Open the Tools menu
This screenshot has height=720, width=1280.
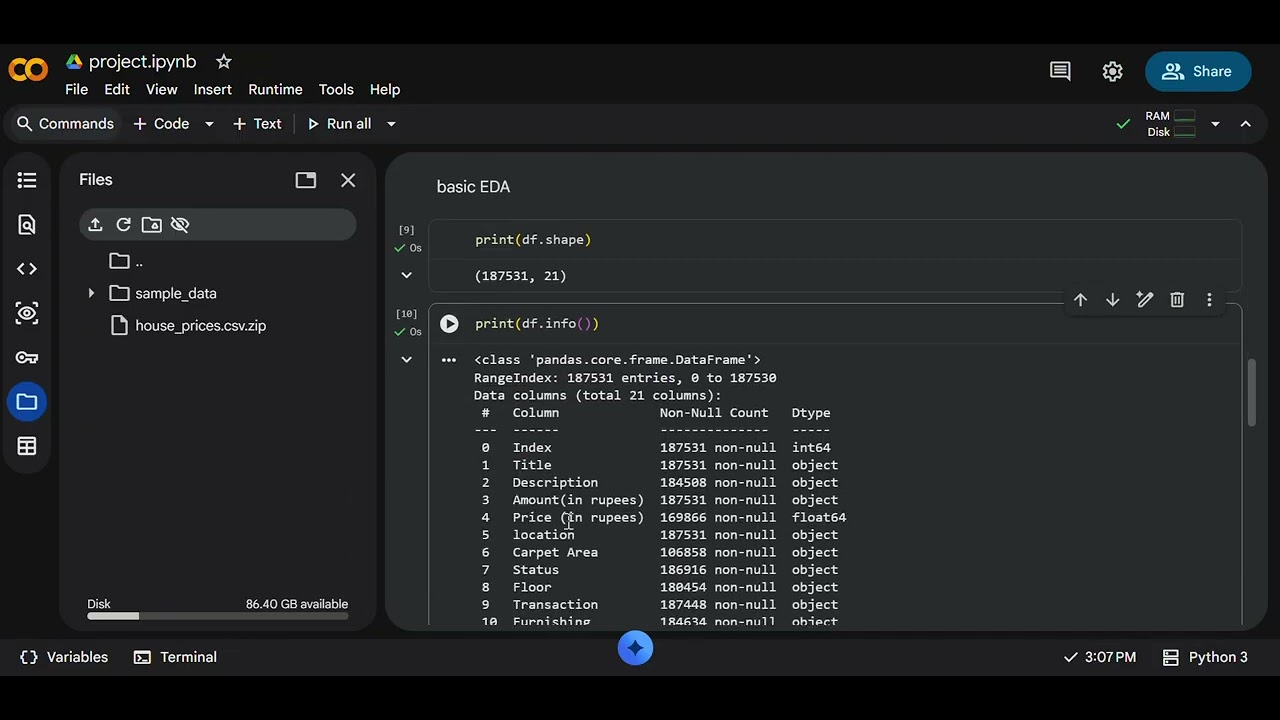tap(336, 89)
